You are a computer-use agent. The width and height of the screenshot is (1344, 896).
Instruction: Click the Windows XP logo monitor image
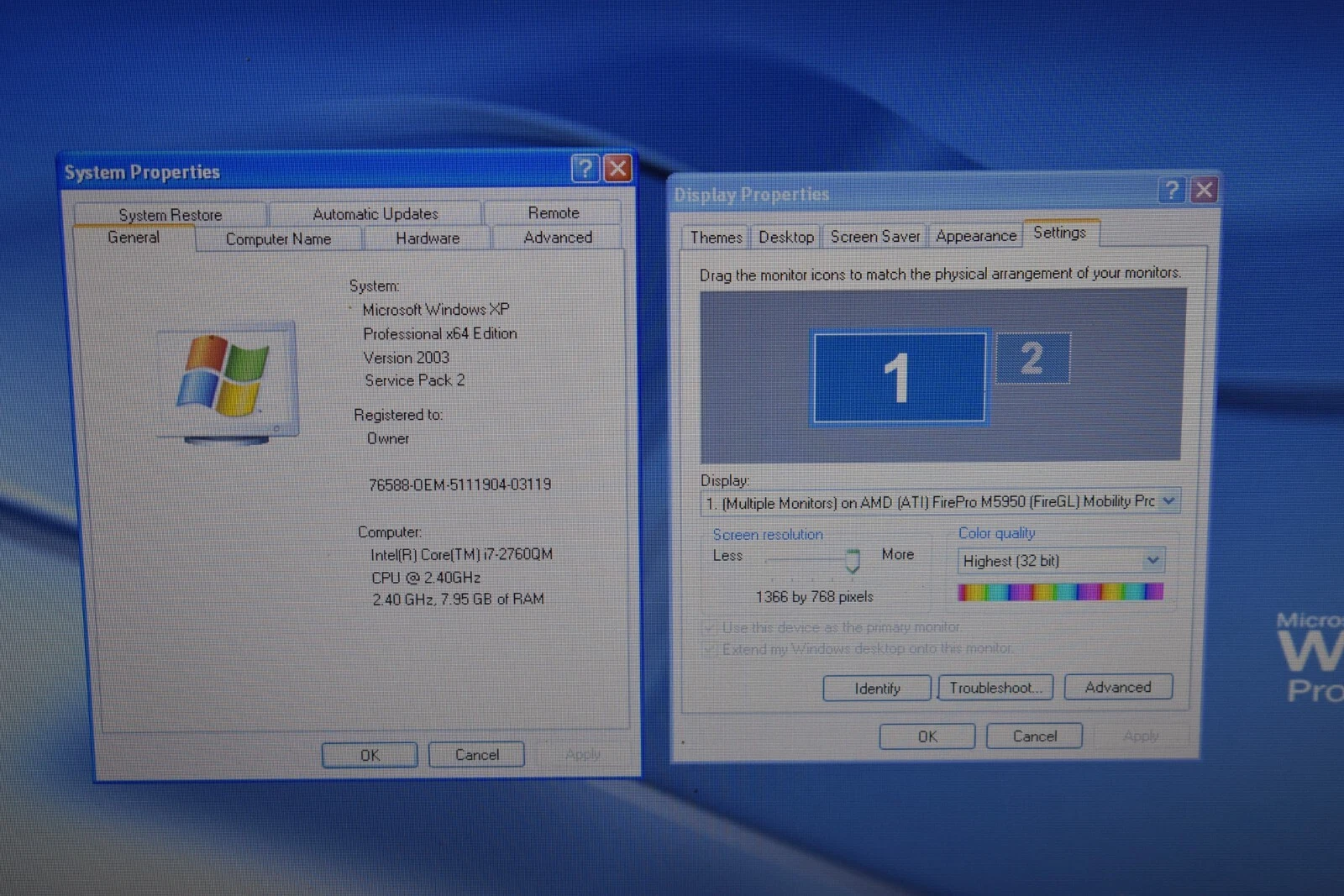[x=227, y=384]
